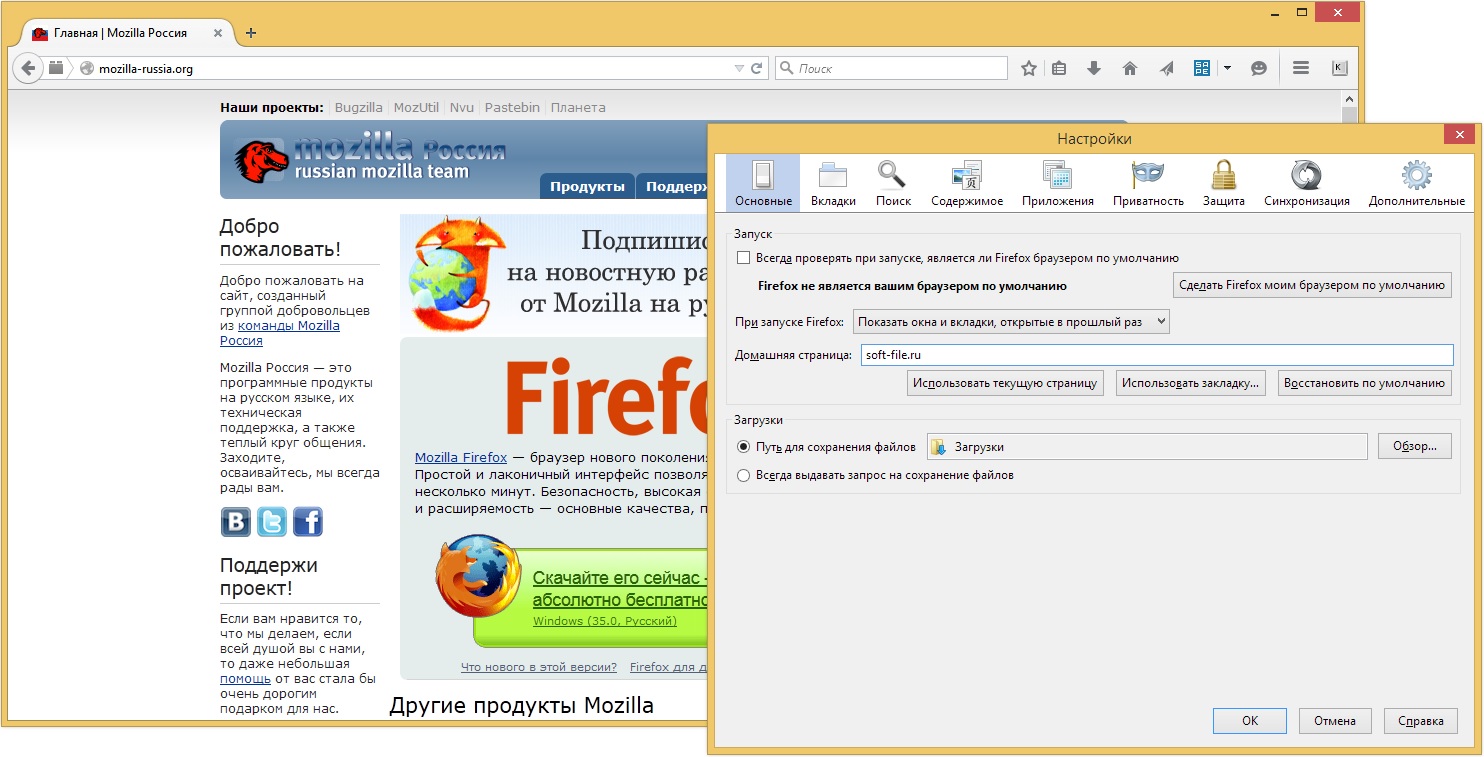Open Планета project link
Viewport: 1484px width, 757px height.
tap(578, 107)
